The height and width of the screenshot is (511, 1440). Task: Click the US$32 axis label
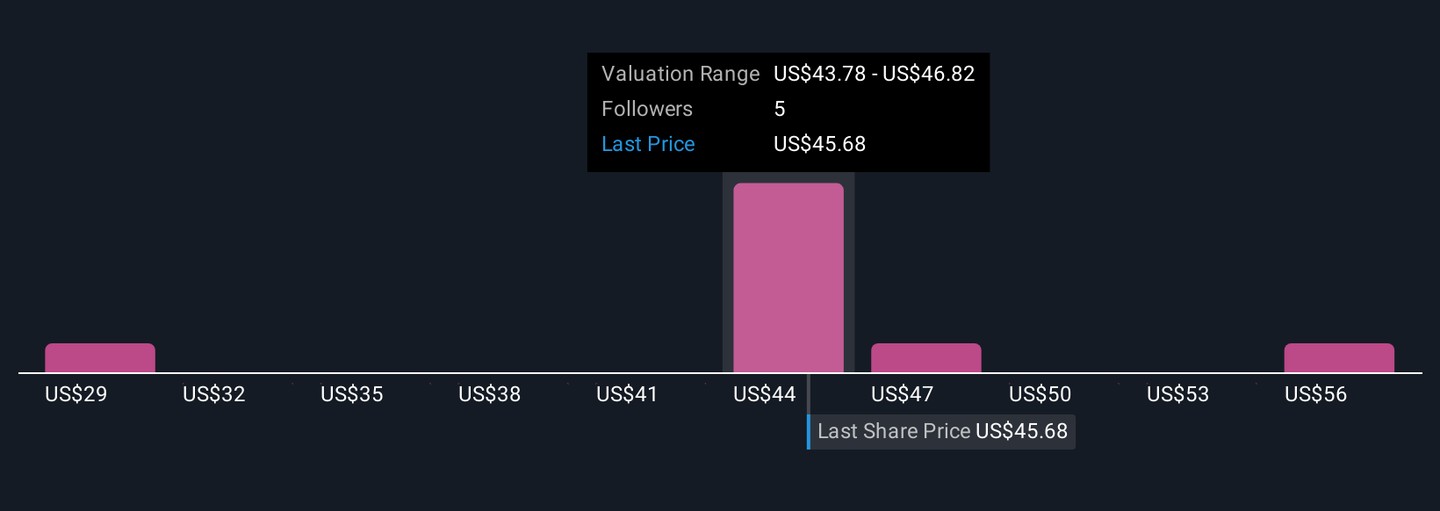tap(214, 395)
